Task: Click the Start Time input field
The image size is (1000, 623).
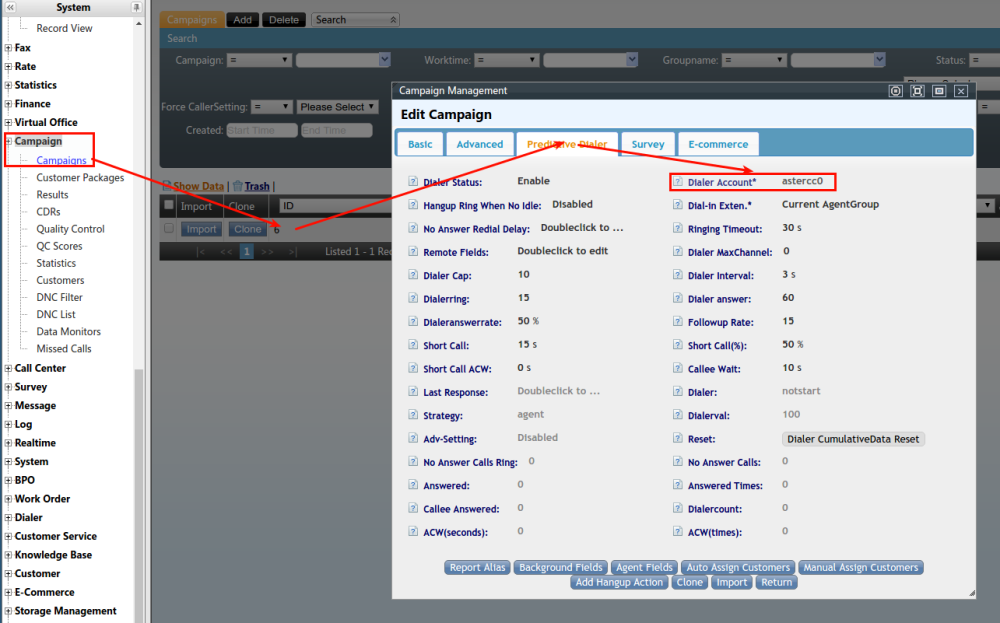Action: tap(261, 131)
